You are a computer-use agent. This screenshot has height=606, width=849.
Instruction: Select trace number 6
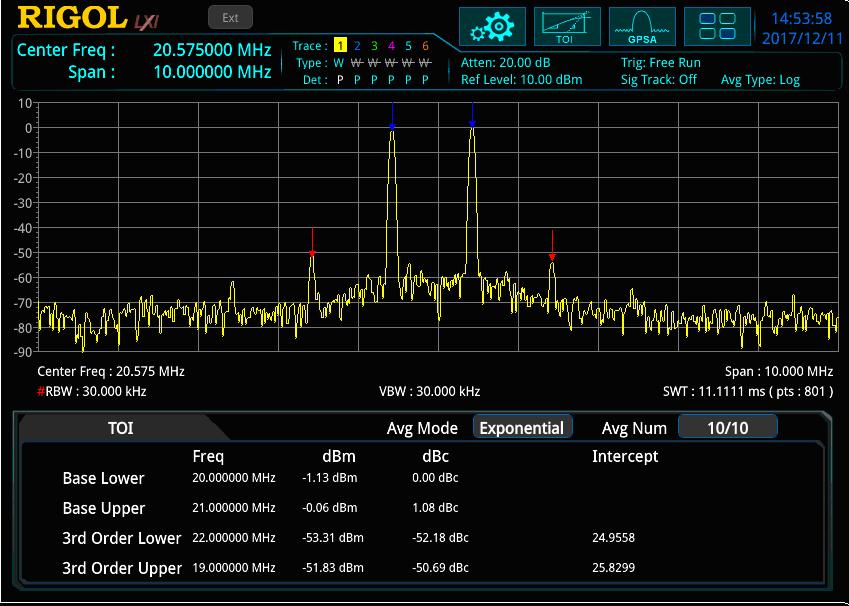coord(425,46)
